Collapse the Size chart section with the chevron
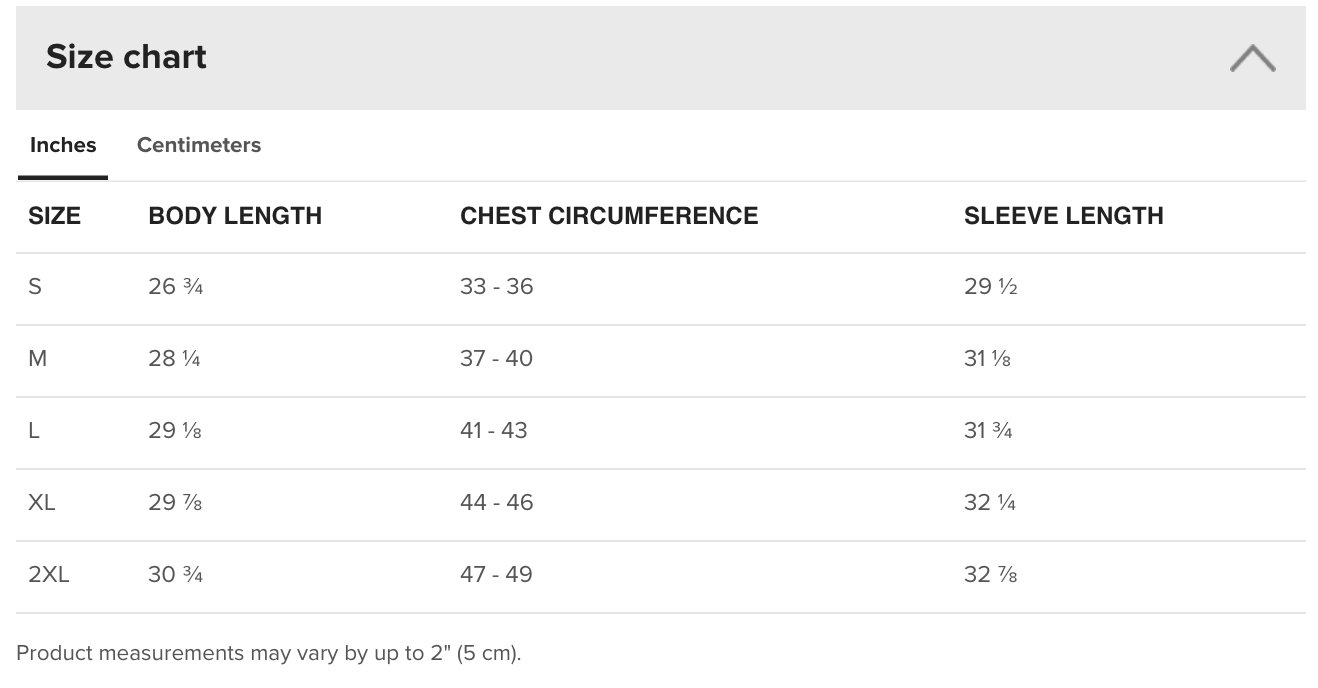Screen dimensions: 1318x688 coord(1252,58)
